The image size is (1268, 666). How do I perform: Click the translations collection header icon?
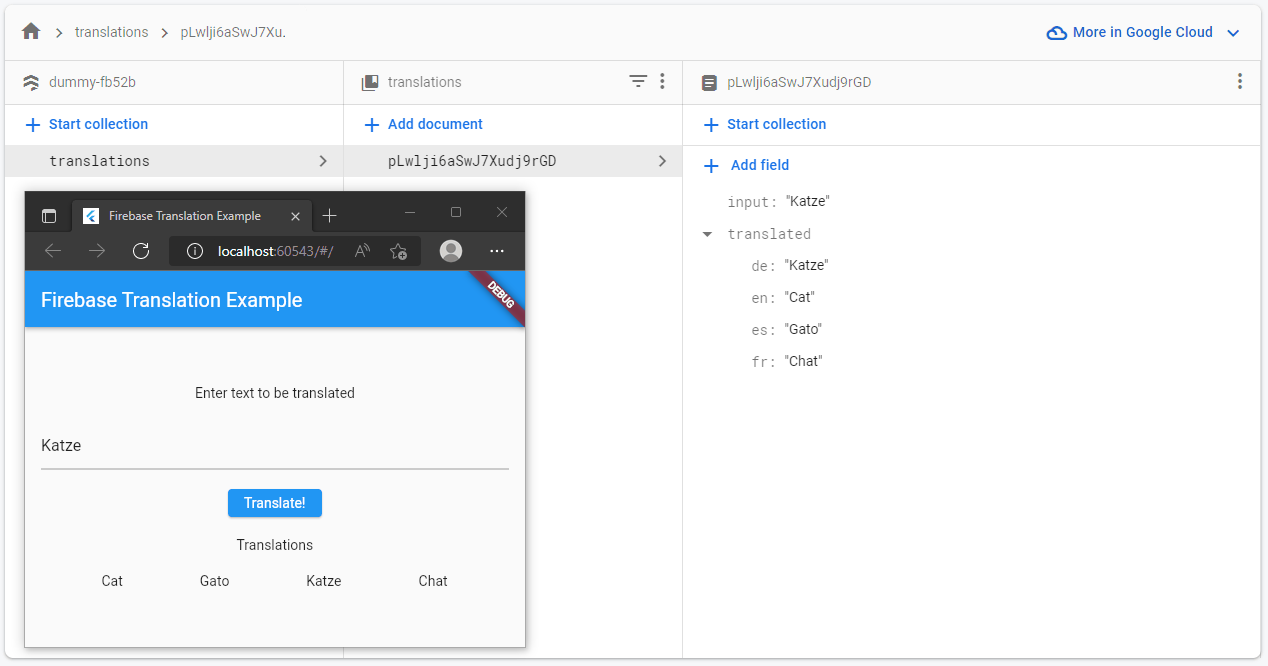[370, 82]
